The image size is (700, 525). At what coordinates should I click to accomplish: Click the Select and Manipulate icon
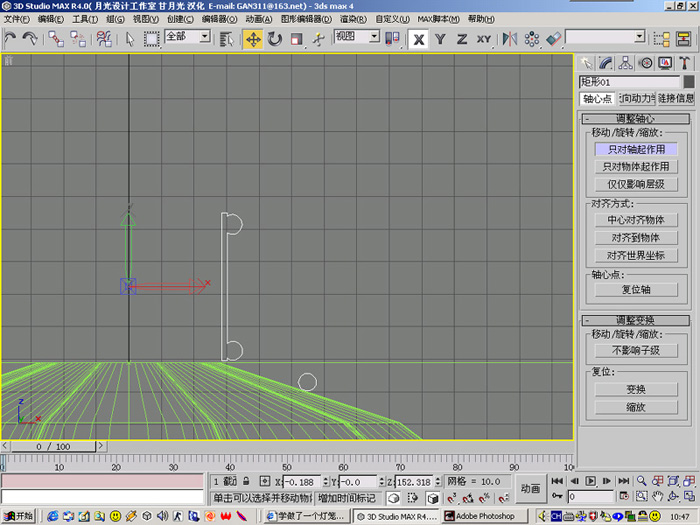coord(318,39)
